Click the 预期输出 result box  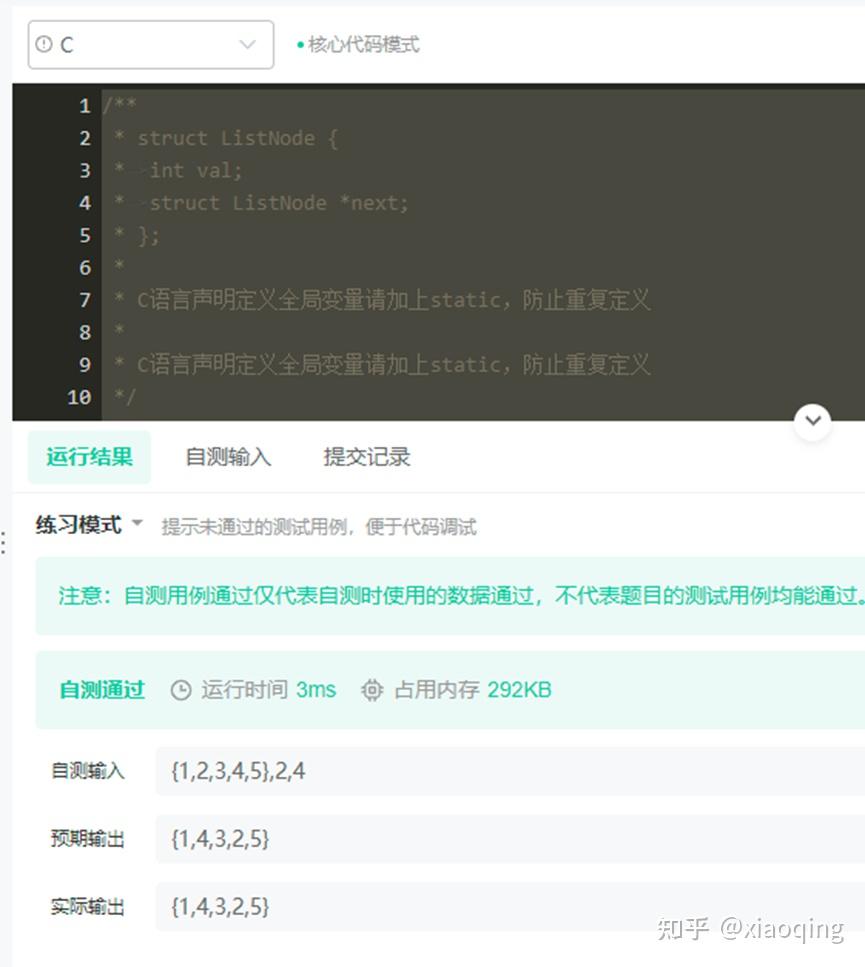click(510, 839)
